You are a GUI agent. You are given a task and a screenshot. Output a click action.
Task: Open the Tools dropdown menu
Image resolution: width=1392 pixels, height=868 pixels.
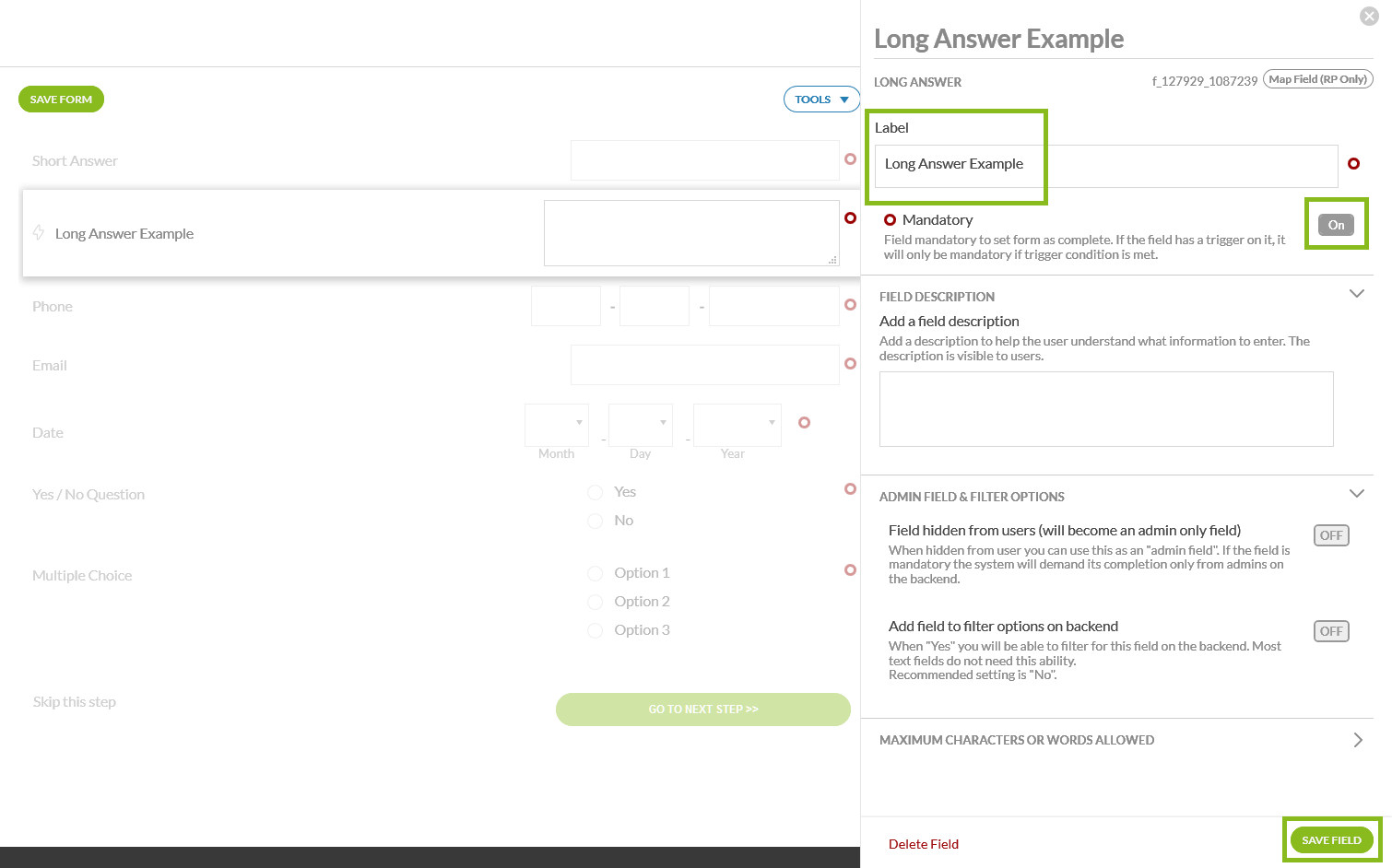click(x=820, y=100)
